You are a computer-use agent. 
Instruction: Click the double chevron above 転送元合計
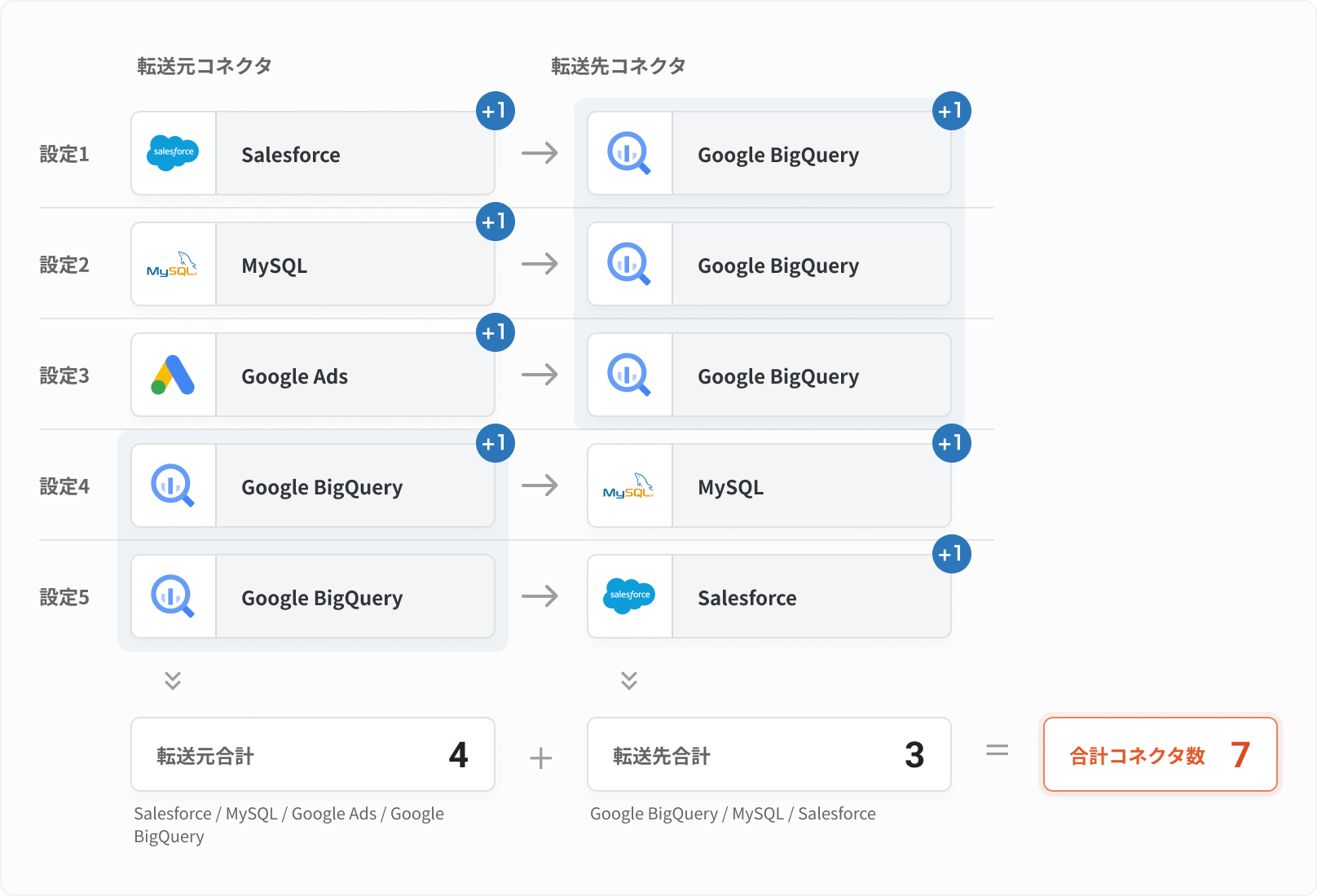173,680
